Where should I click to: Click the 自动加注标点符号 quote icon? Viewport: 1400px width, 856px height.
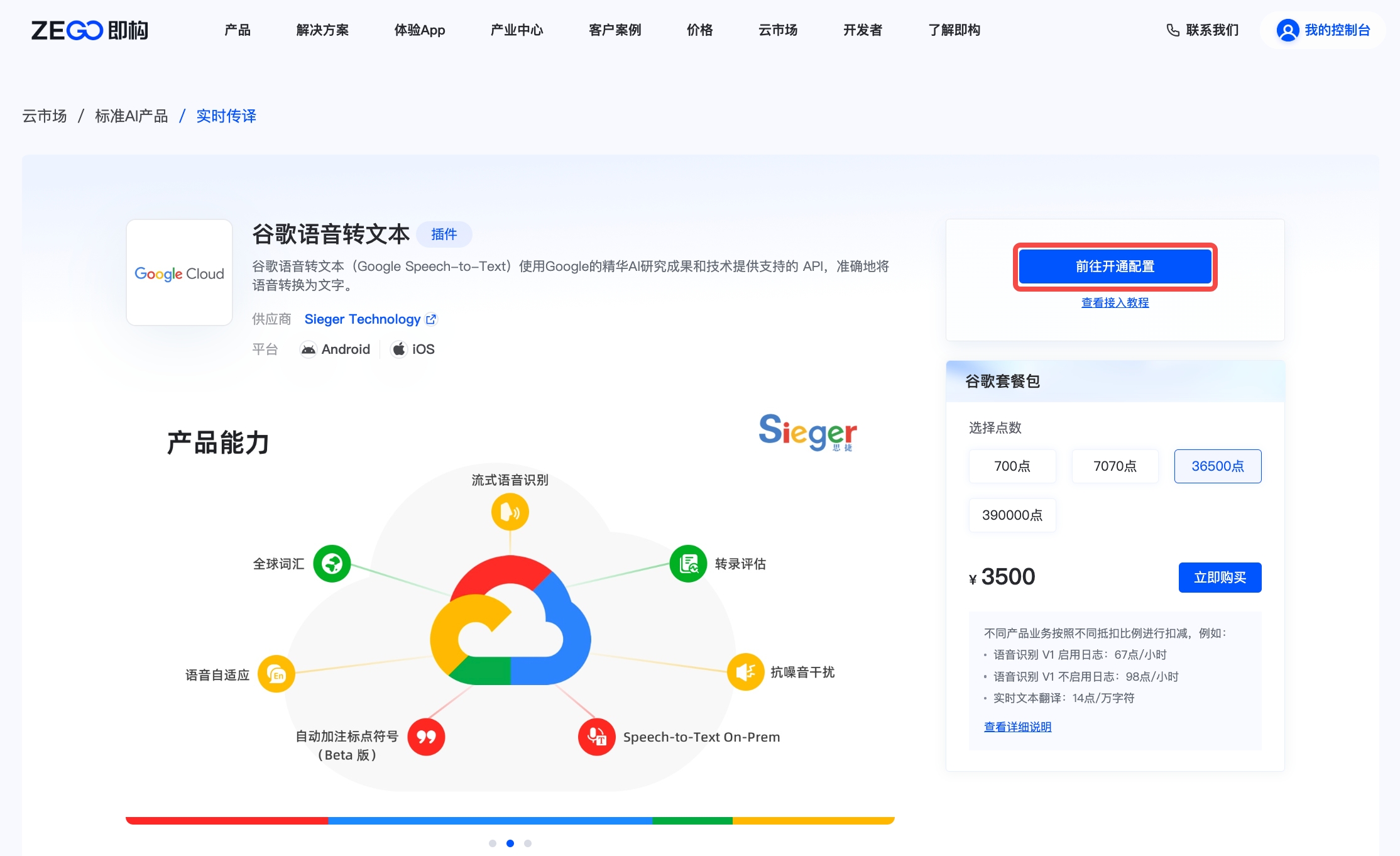tap(426, 737)
